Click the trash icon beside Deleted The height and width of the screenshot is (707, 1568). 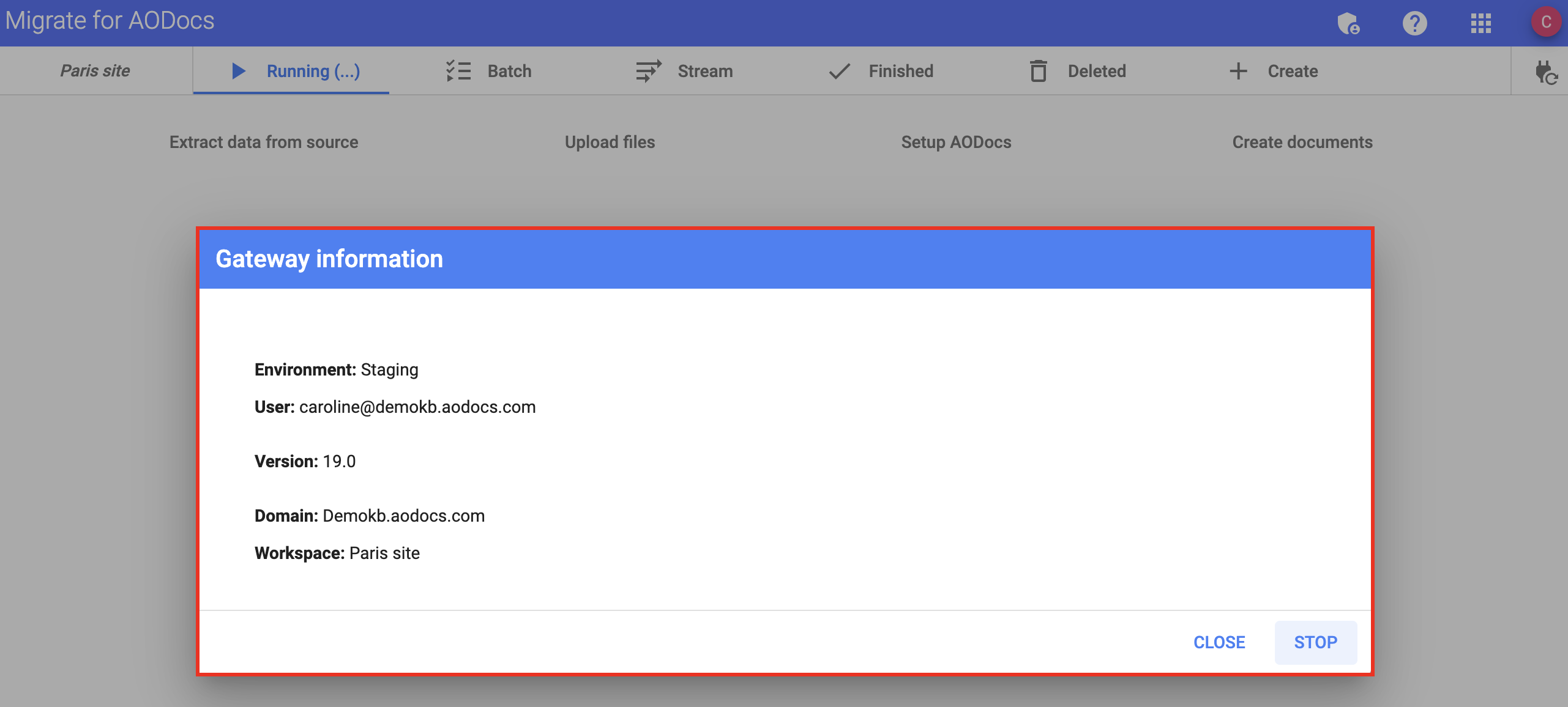(x=1038, y=71)
